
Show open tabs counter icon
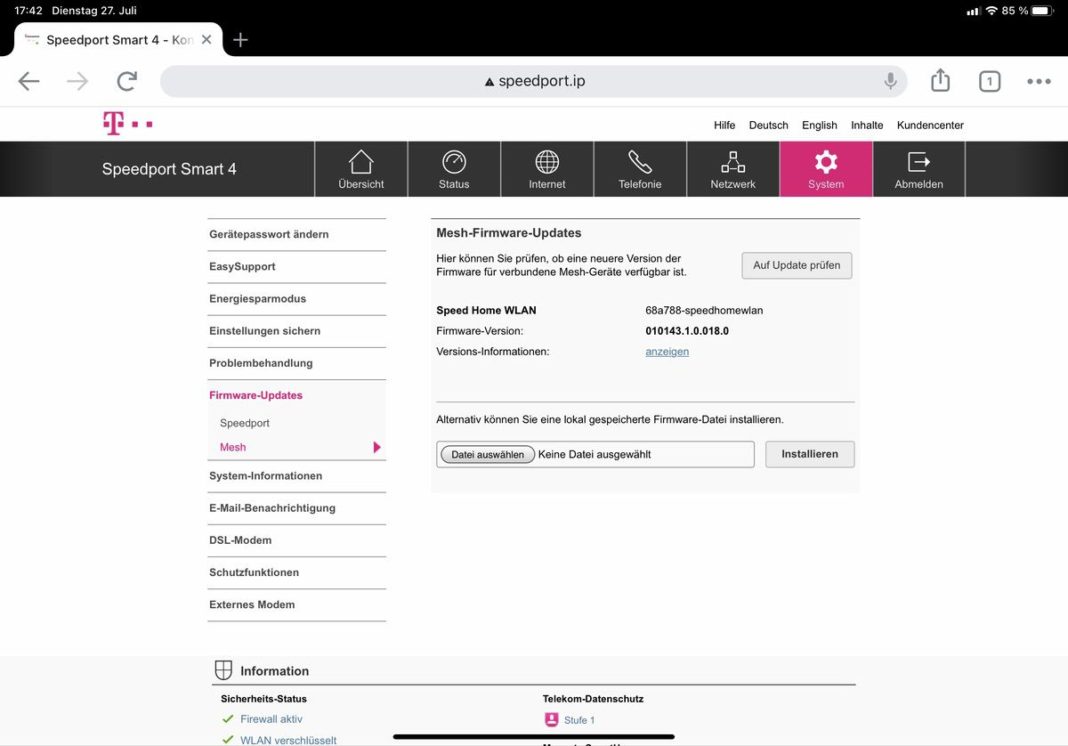click(989, 81)
